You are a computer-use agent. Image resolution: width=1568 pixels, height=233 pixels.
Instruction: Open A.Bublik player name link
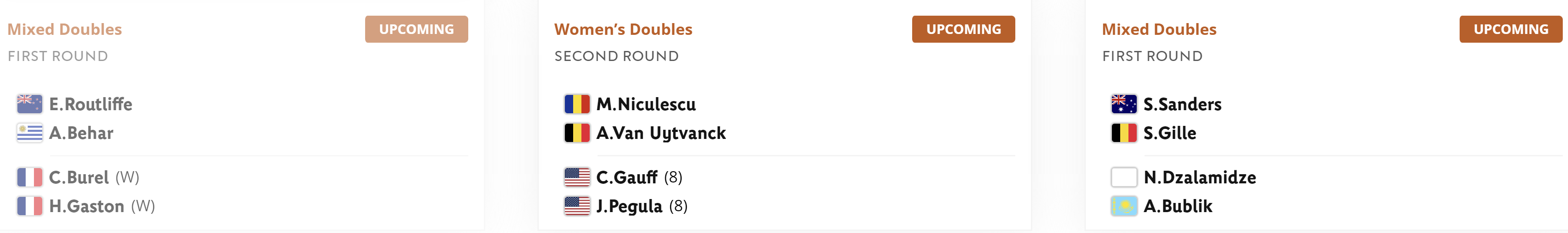pos(1178,206)
